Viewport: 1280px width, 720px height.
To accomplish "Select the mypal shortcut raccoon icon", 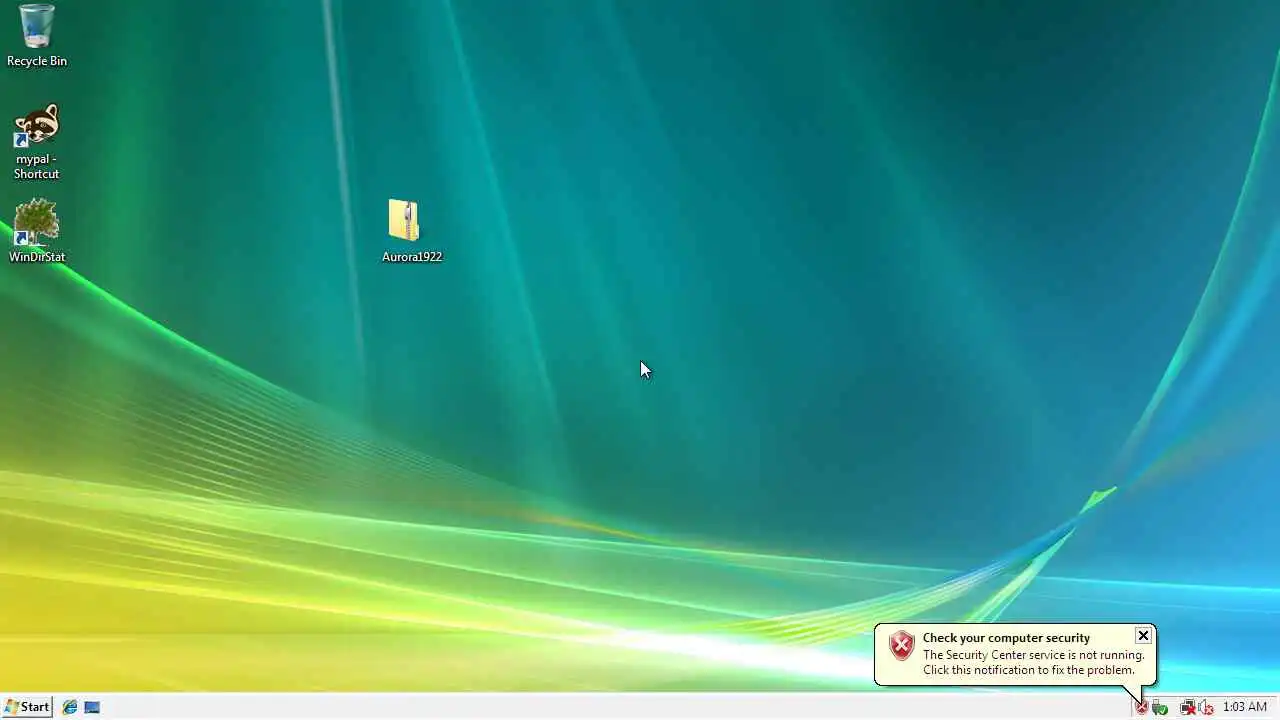I will pos(37,126).
